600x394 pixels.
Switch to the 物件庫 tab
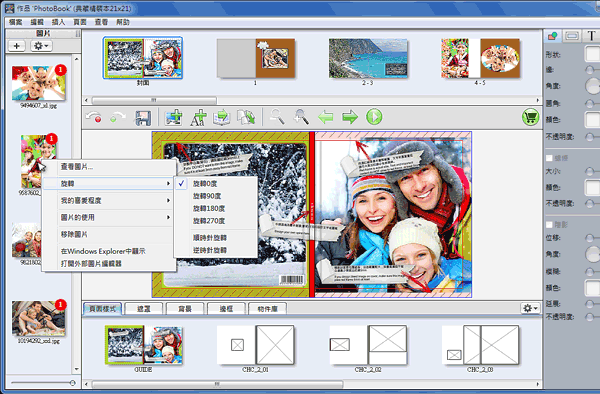267,308
